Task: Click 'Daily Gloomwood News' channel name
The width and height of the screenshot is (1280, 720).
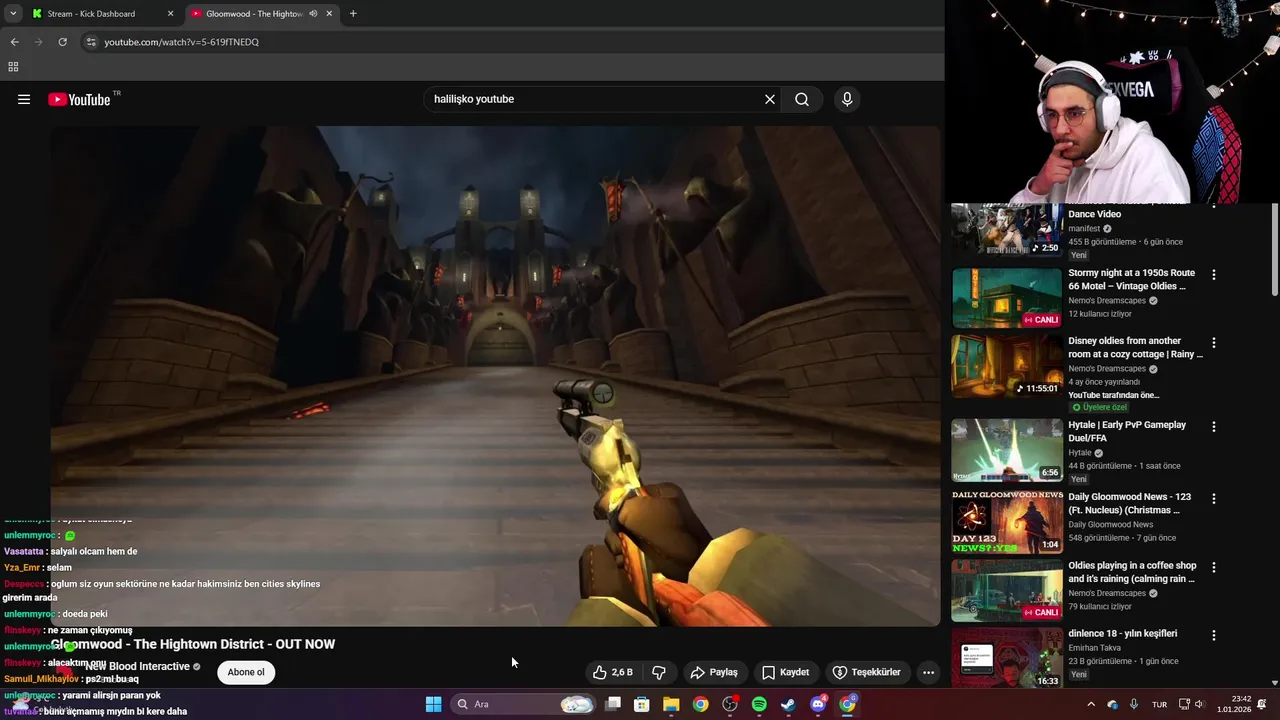Action: (x=1110, y=525)
